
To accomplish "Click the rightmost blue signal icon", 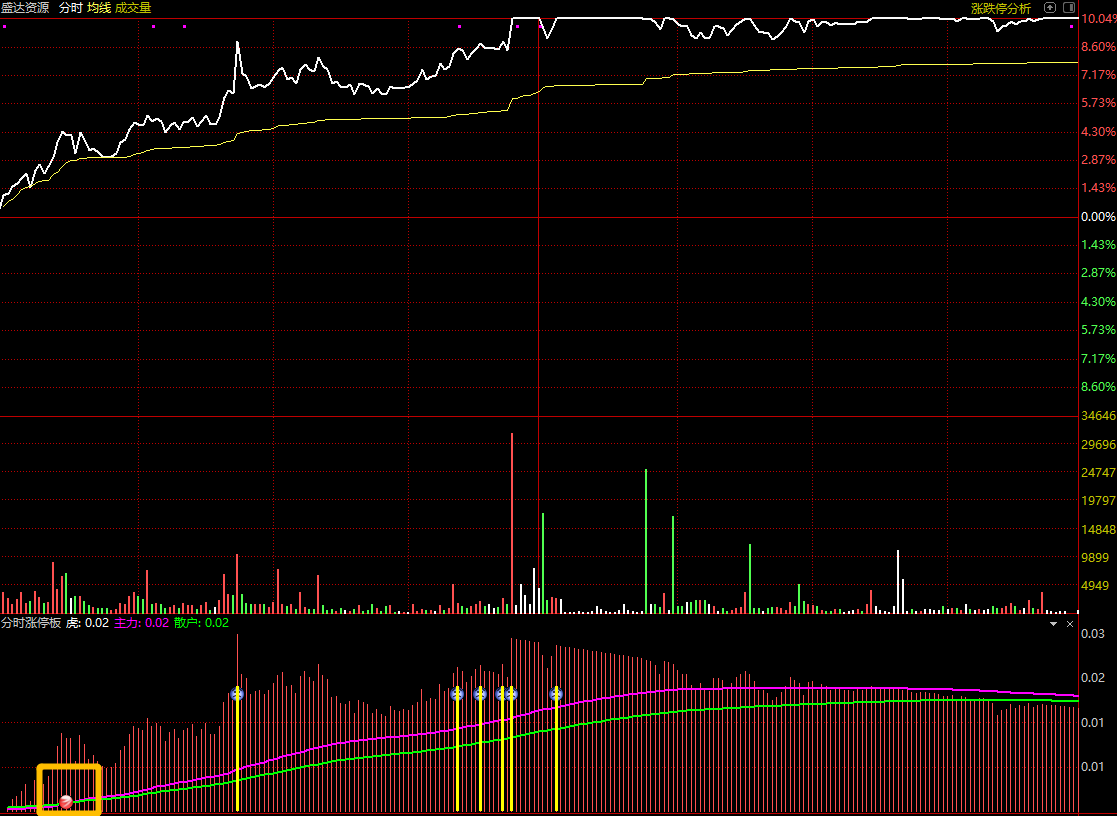I will 556,693.
